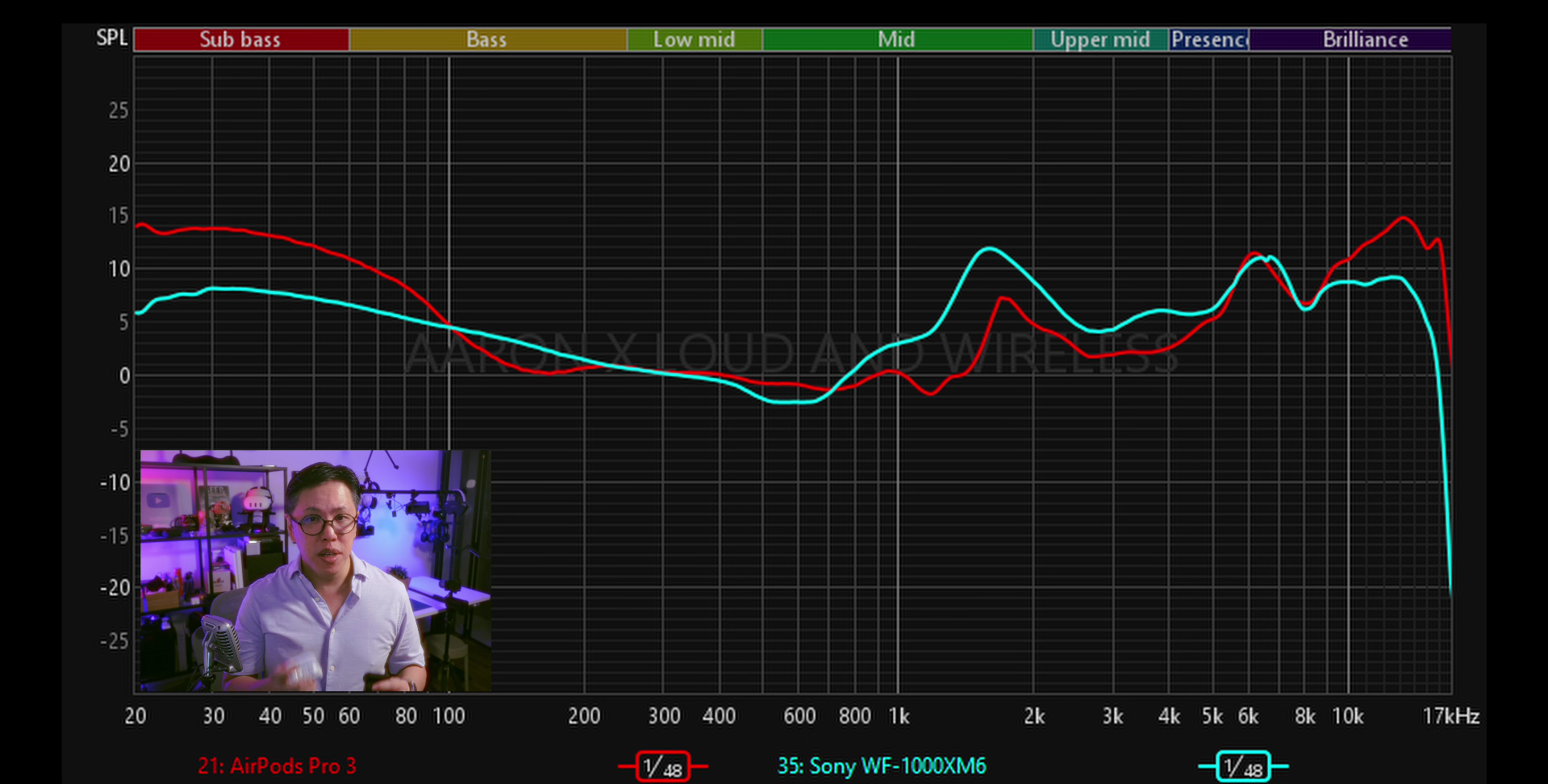This screenshot has width=1548, height=784.
Task: Select the AirPods Pro 3 legend label
Action: [x=277, y=766]
